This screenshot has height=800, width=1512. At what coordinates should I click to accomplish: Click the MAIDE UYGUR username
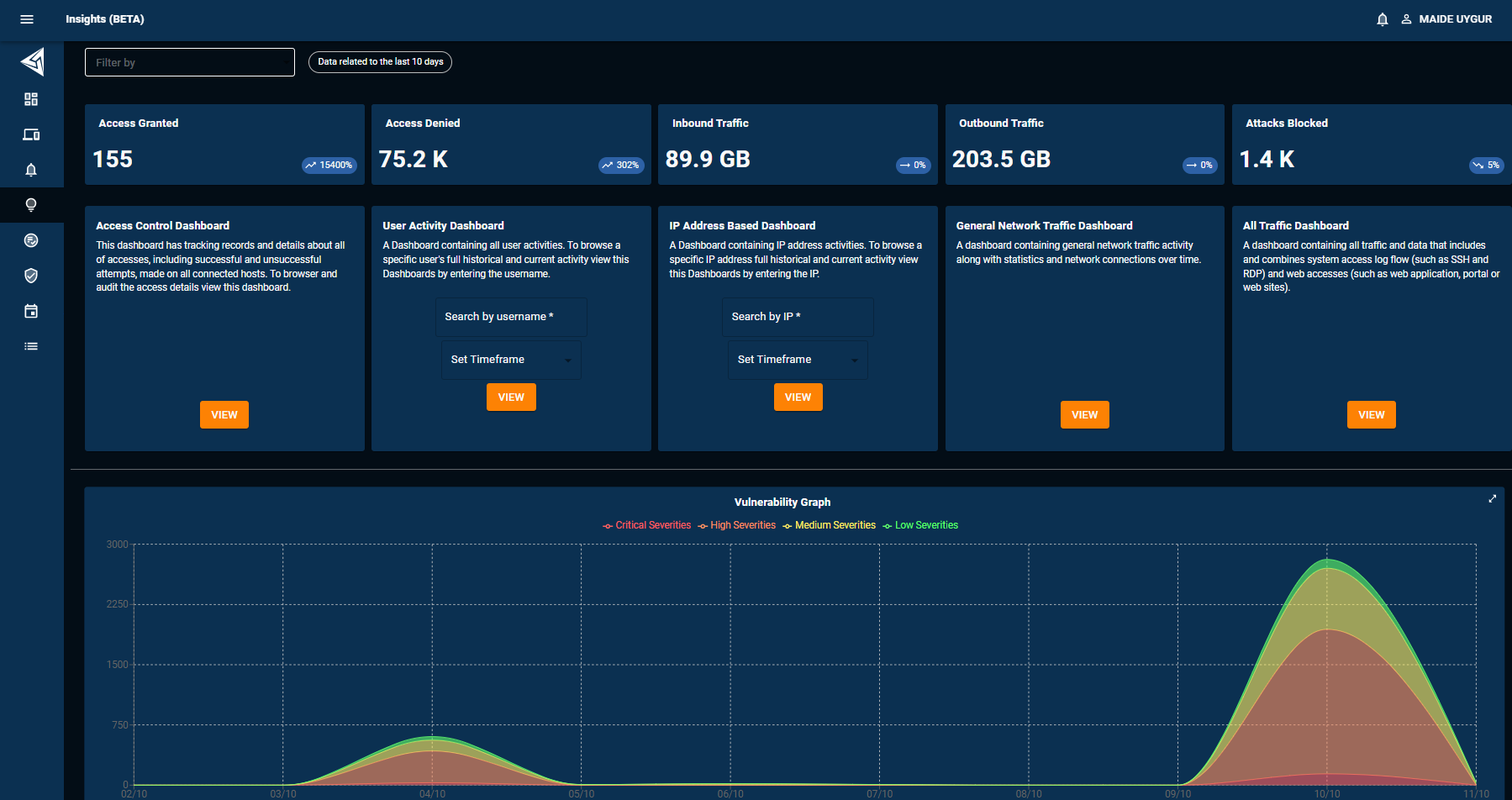(1456, 19)
